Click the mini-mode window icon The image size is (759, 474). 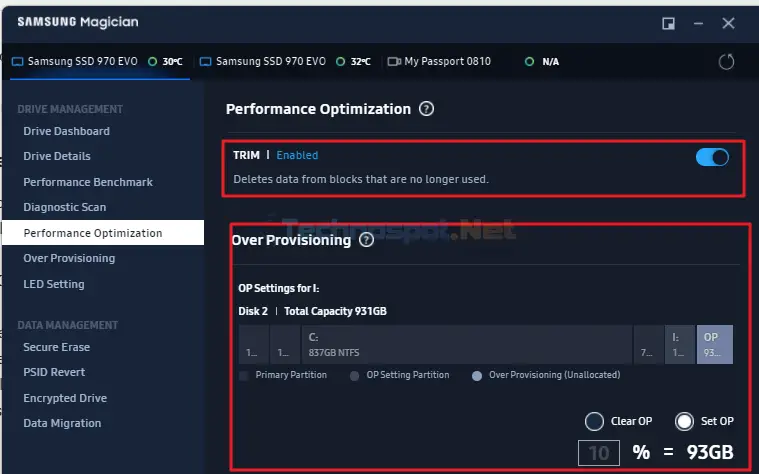pos(668,23)
